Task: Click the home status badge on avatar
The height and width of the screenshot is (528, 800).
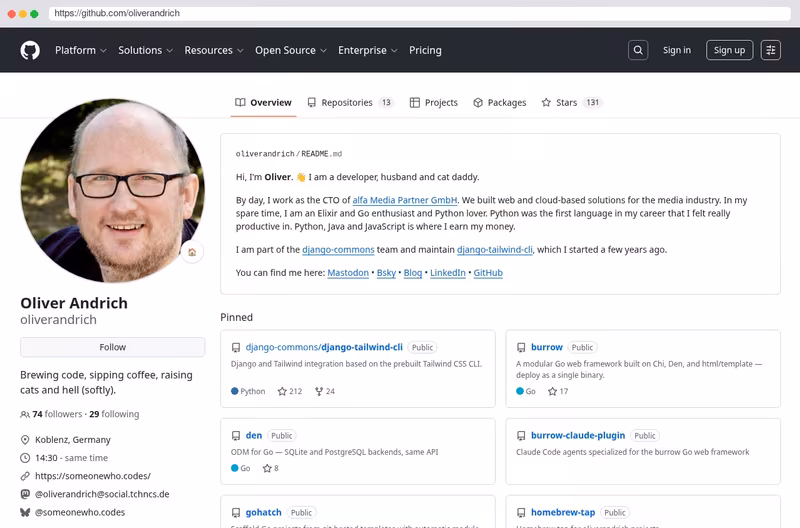Action: click(192, 252)
